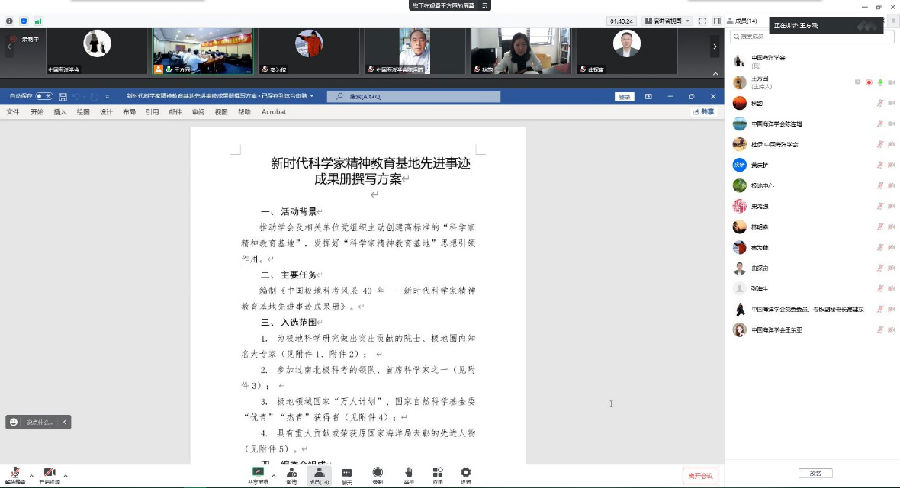
Task: Toggle muted mic for blue-avatar member row
Action: click(879, 165)
